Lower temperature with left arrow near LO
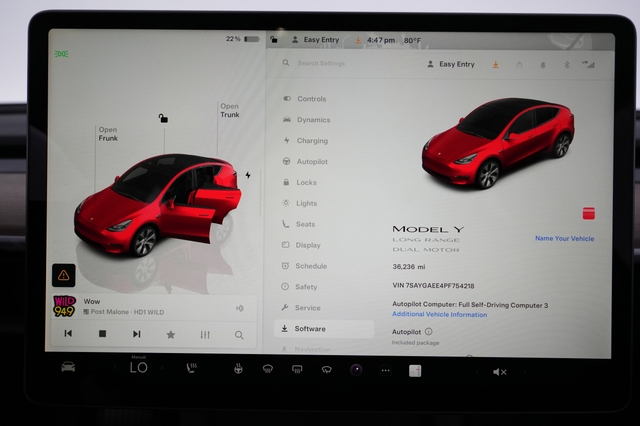 click(x=116, y=367)
